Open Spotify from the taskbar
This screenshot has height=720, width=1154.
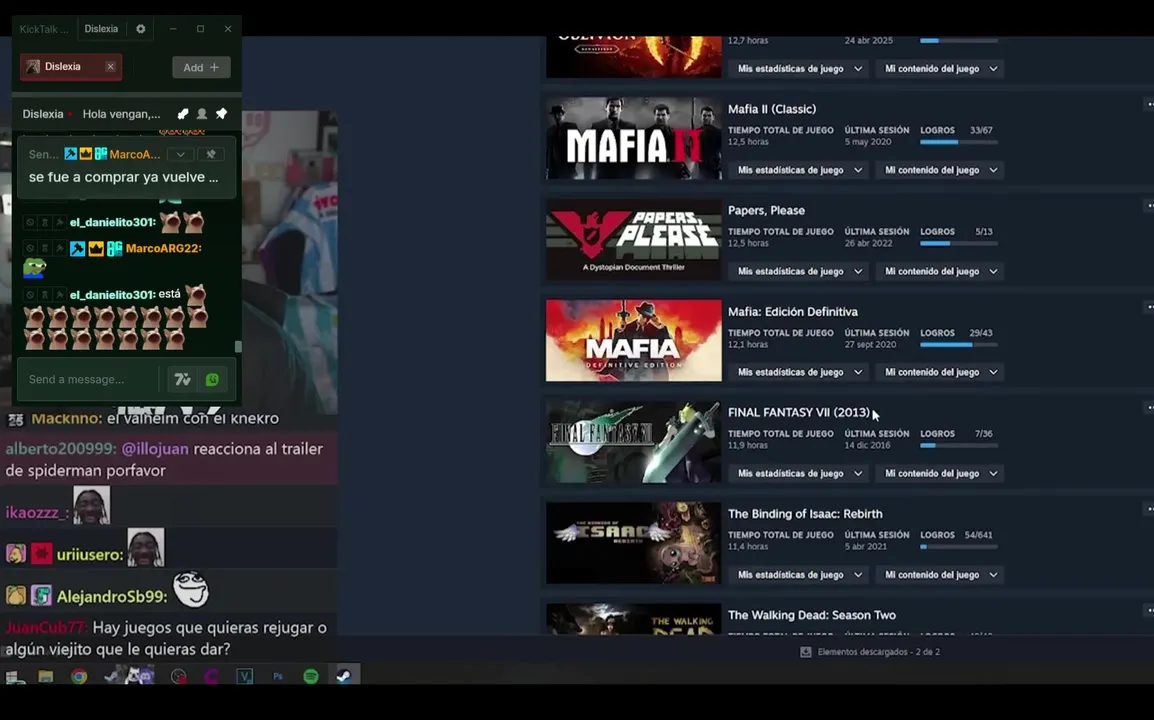coord(311,676)
